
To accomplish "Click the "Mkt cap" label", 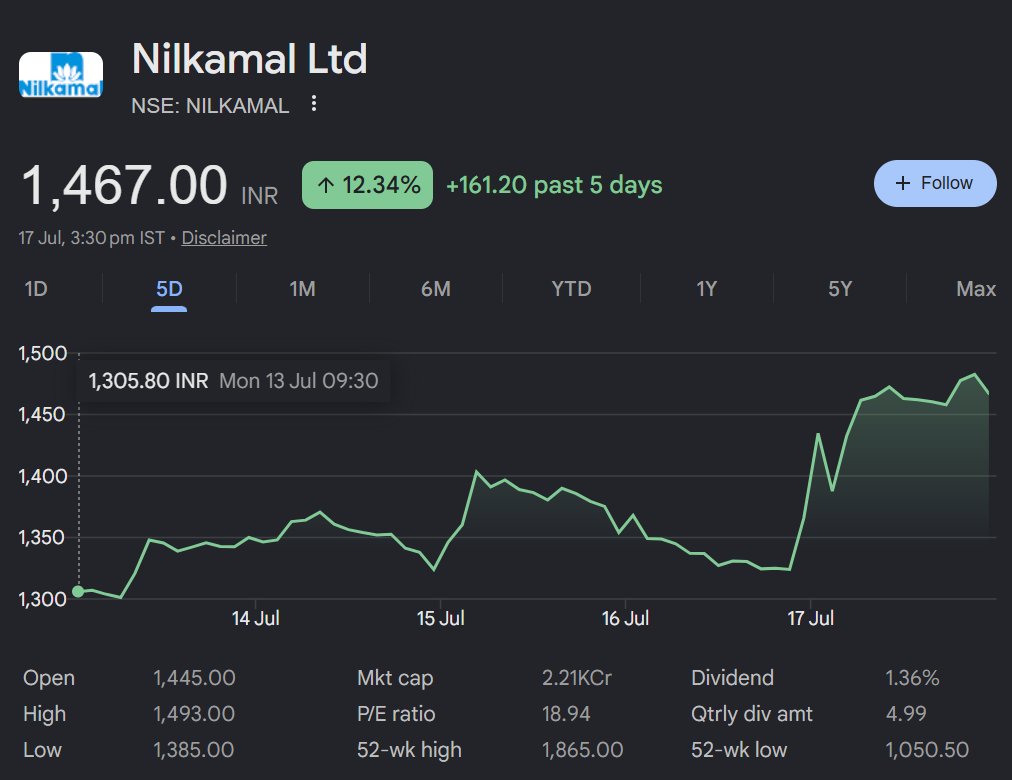I will (x=395, y=678).
